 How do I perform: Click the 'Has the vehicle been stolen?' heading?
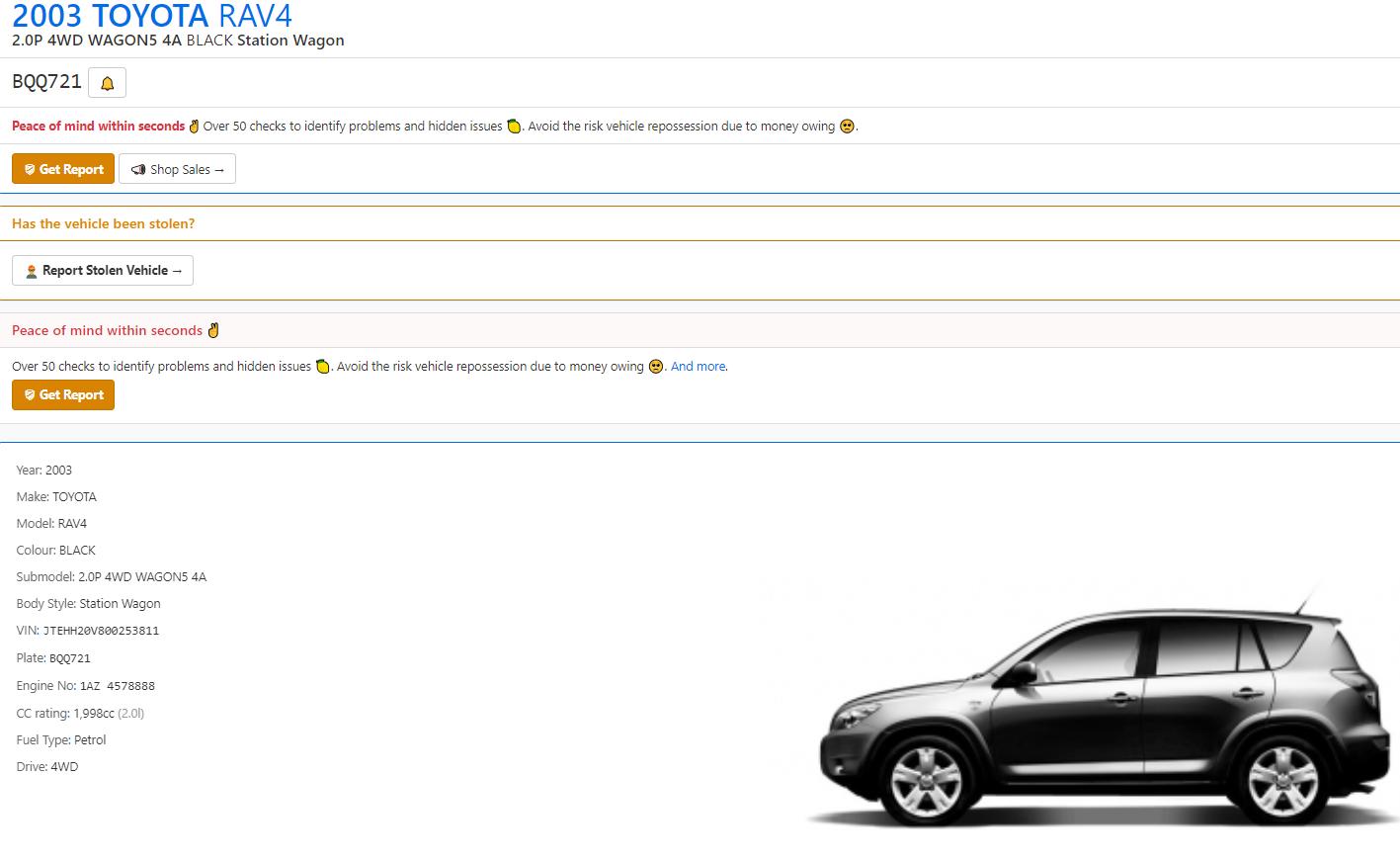[104, 223]
